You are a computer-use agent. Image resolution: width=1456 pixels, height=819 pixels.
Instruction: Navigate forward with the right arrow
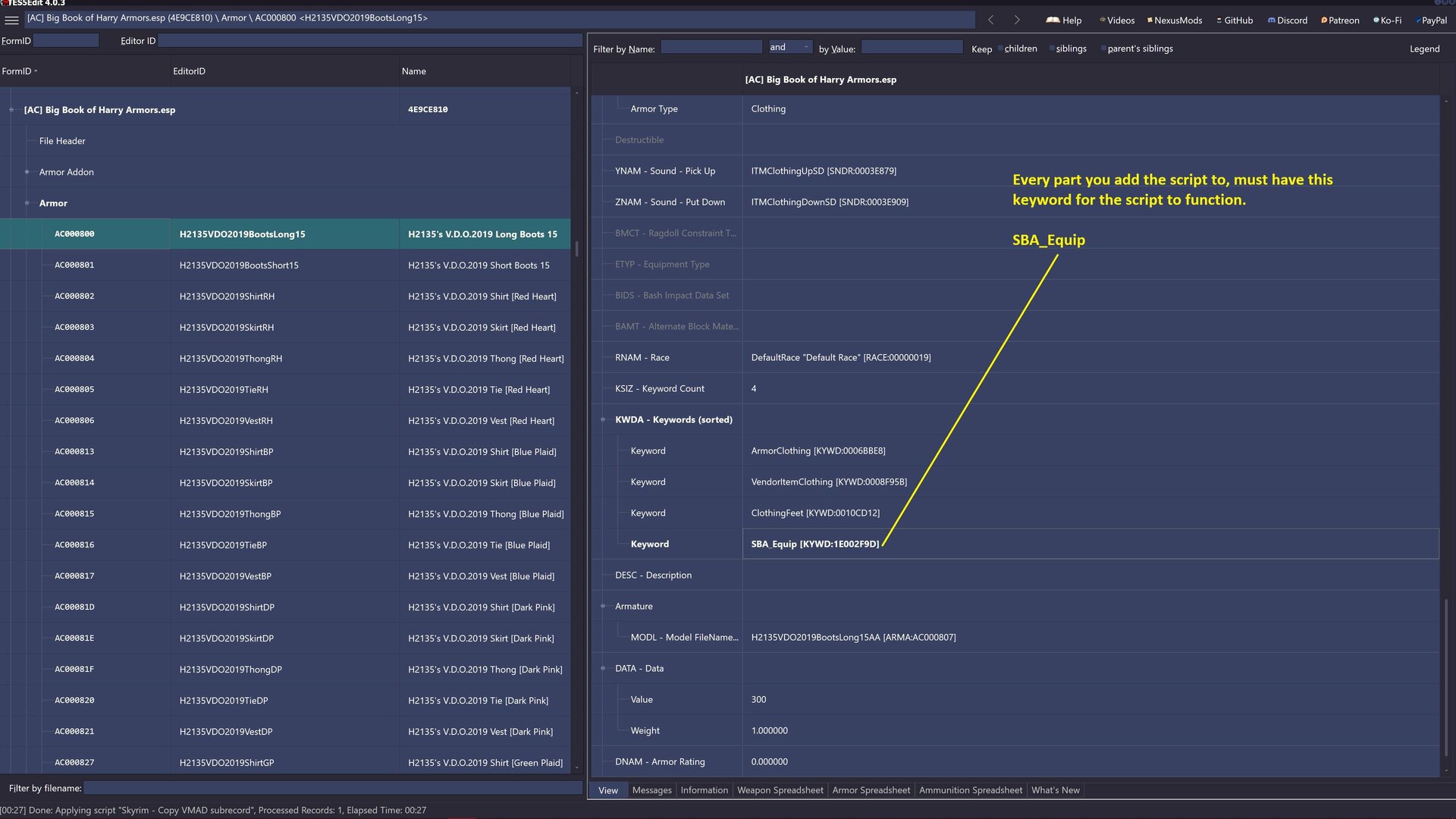tap(1017, 20)
